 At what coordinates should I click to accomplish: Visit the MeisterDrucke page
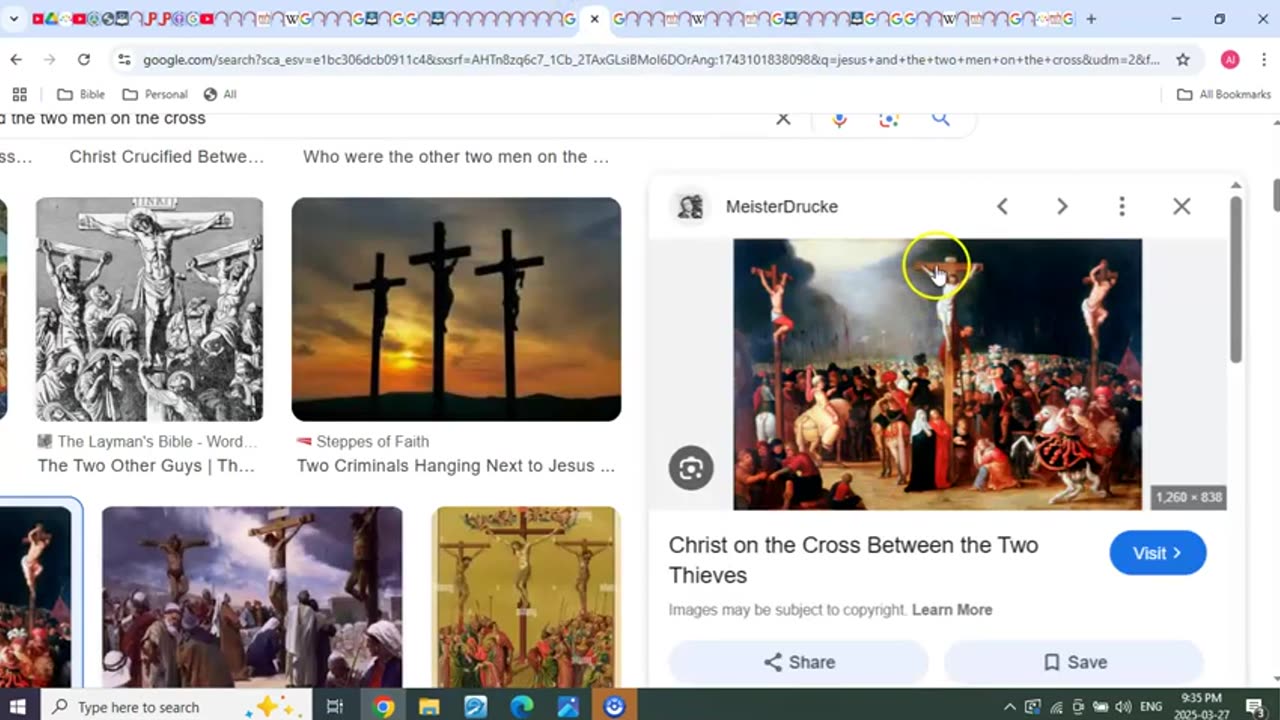1158,553
